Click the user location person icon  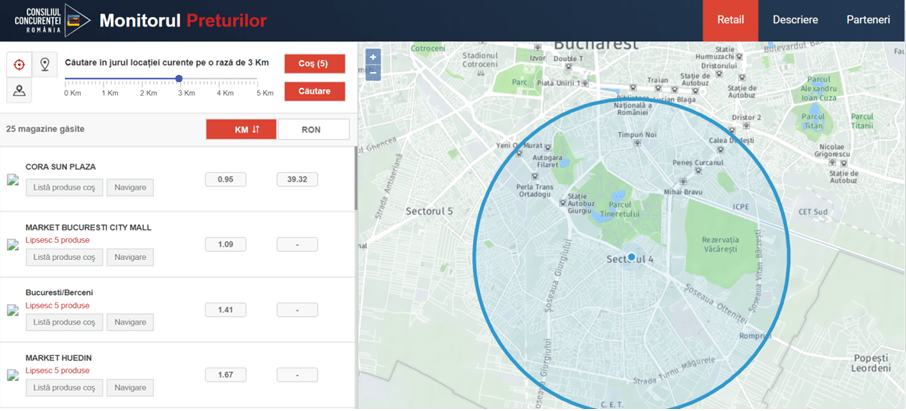point(19,90)
